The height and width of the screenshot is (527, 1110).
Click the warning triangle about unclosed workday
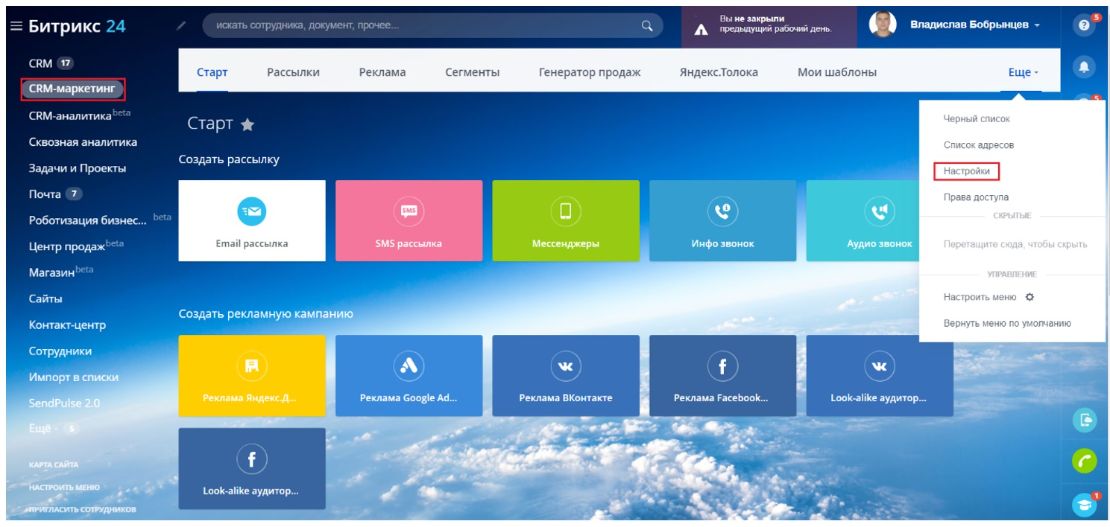coord(701,29)
